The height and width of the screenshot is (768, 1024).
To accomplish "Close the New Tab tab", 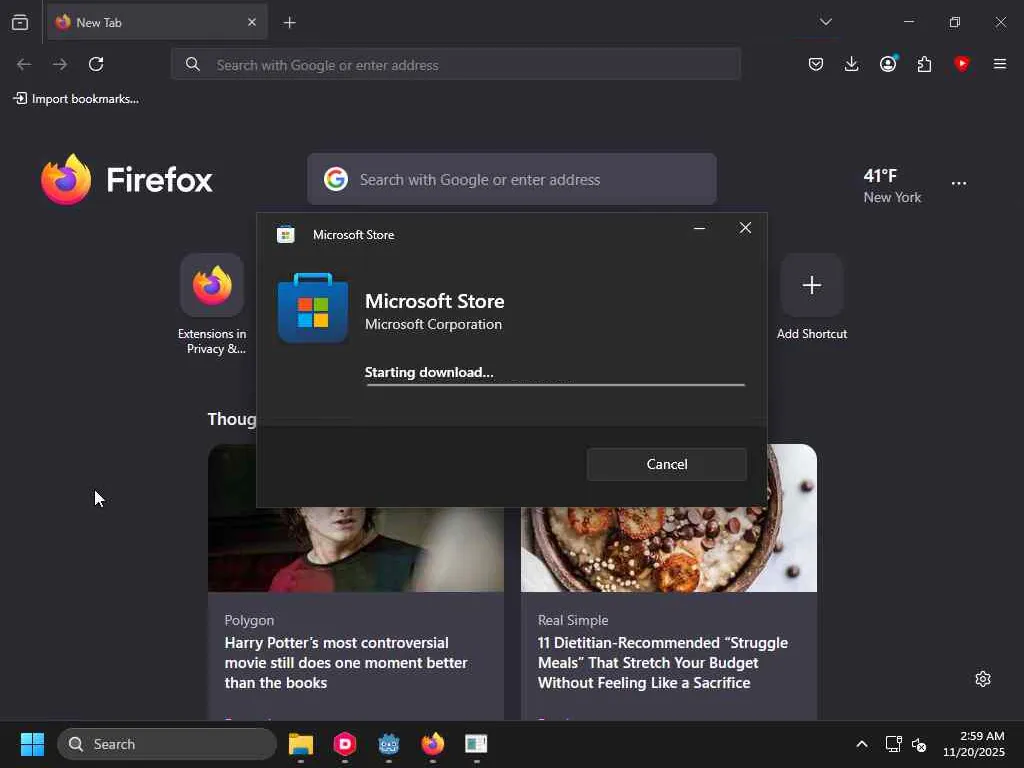I will pyautogui.click(x=252, y=22).
